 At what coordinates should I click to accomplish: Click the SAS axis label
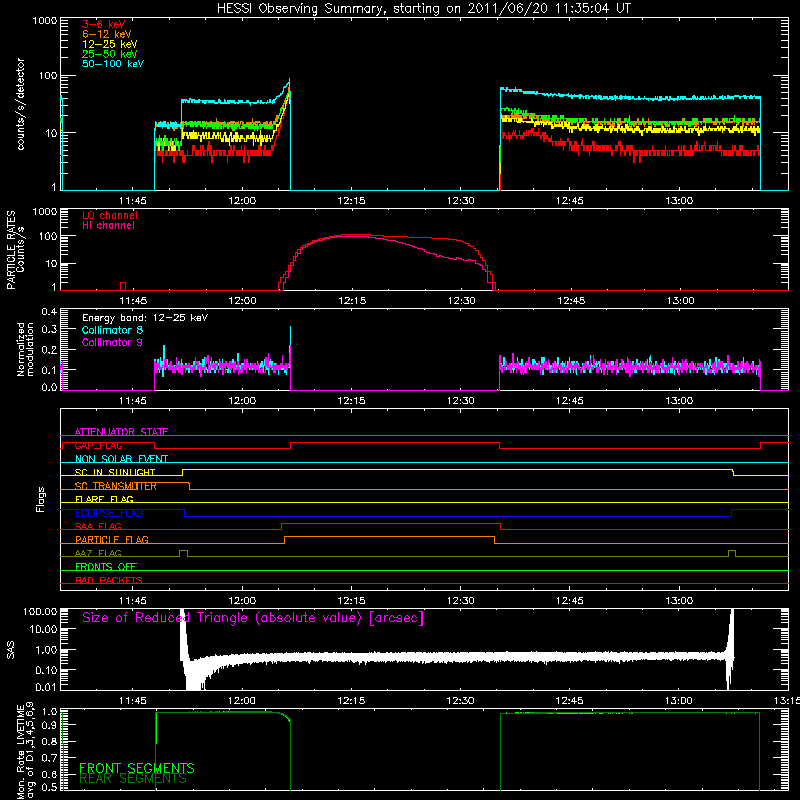tap(11, 649)
